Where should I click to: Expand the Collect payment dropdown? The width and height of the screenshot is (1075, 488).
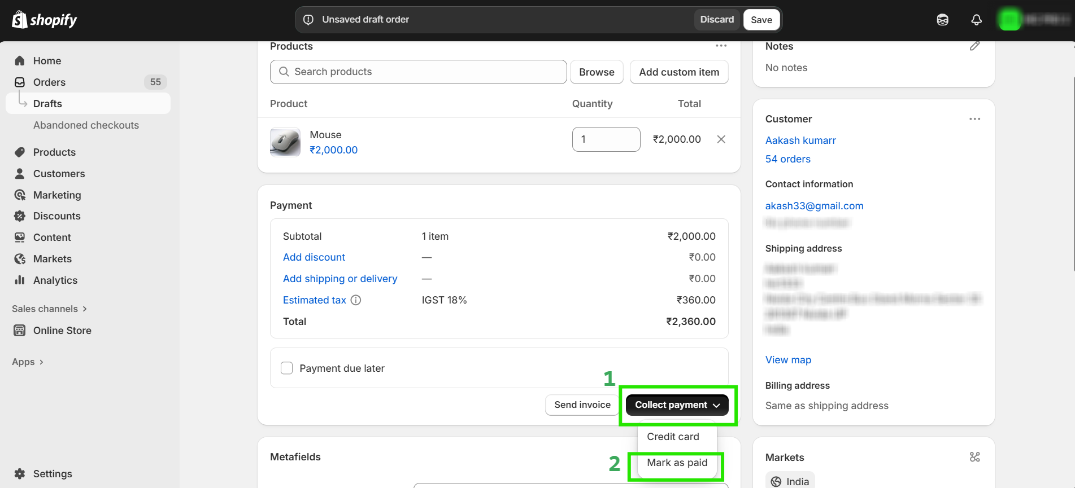click(x=679, y=405)
